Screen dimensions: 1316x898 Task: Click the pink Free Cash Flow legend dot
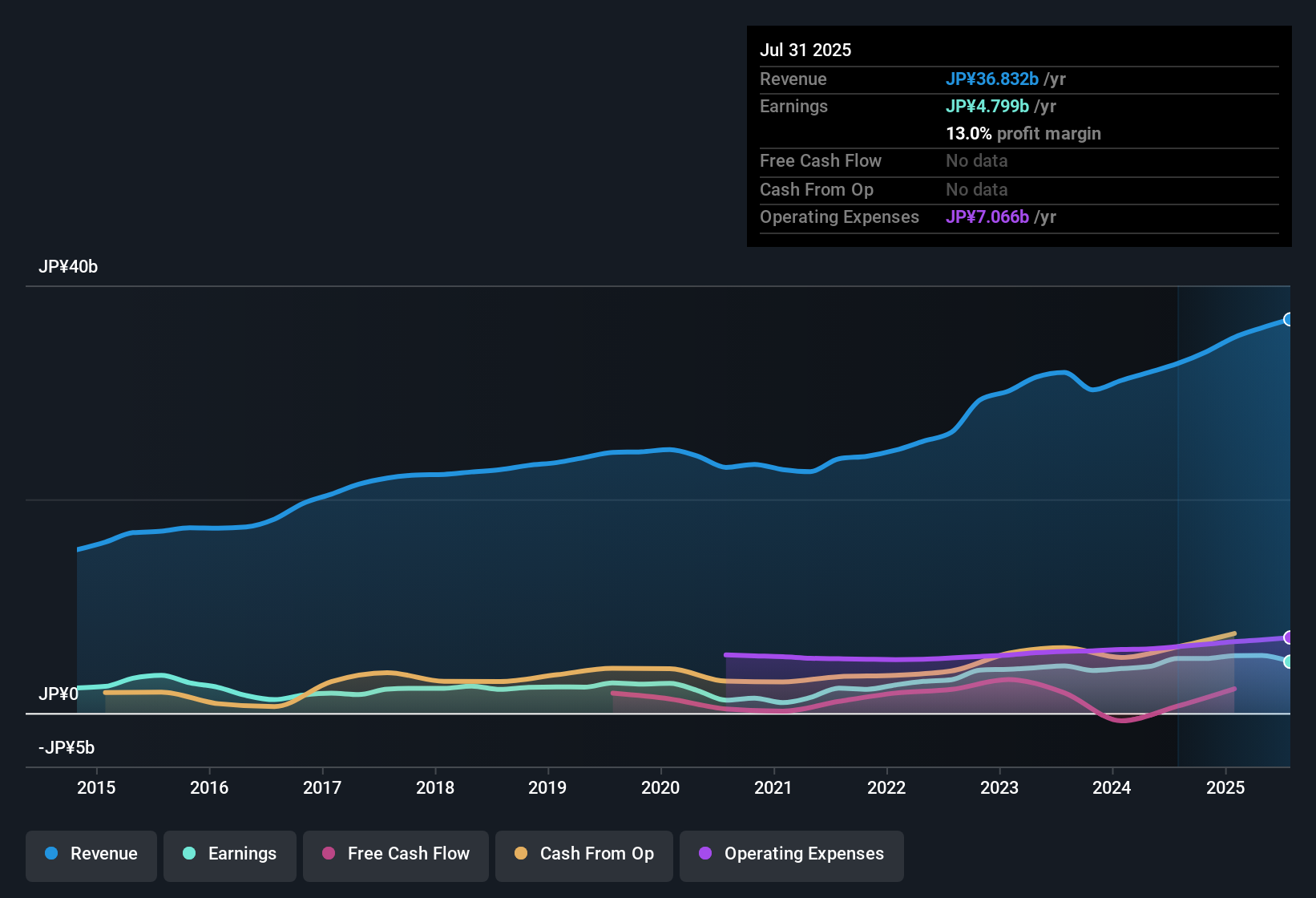[329, 854]
